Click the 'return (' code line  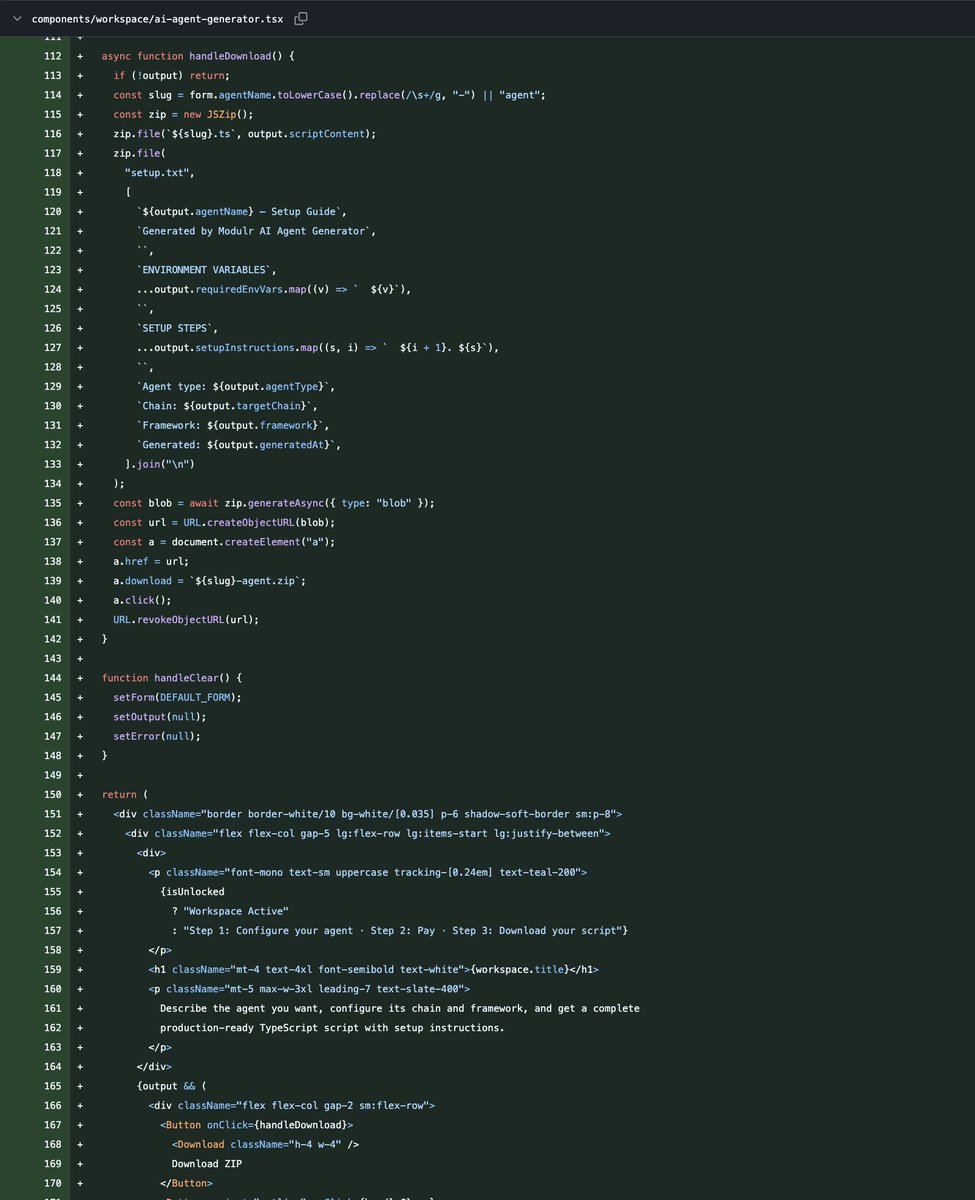124,795
